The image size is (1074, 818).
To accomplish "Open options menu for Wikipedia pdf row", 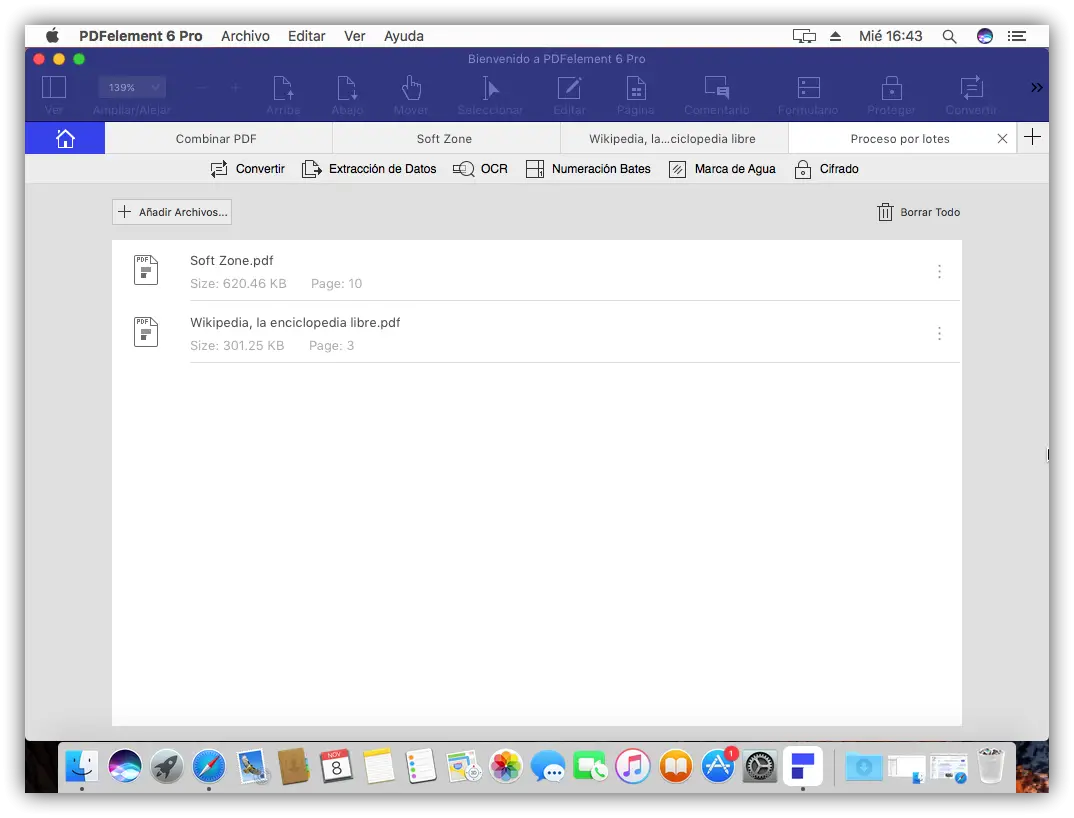I will tap(939, 333).
